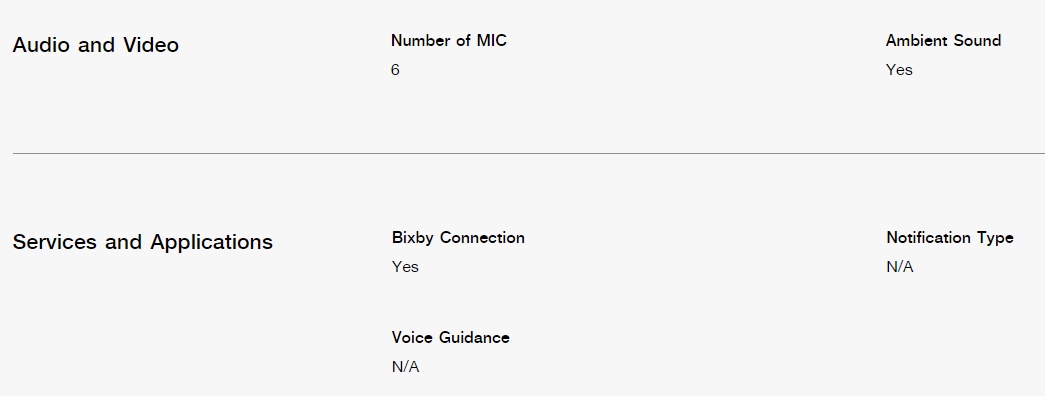Click the N/A value under Voice Guidance

pos(405,367)
